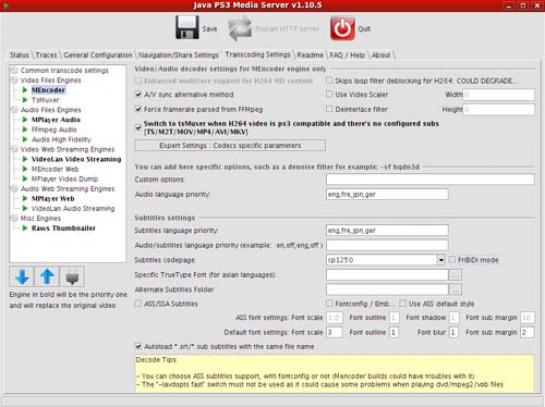Click the Audio language priority field
This screenshot has width=545, height=407.
tap(387, 194)
